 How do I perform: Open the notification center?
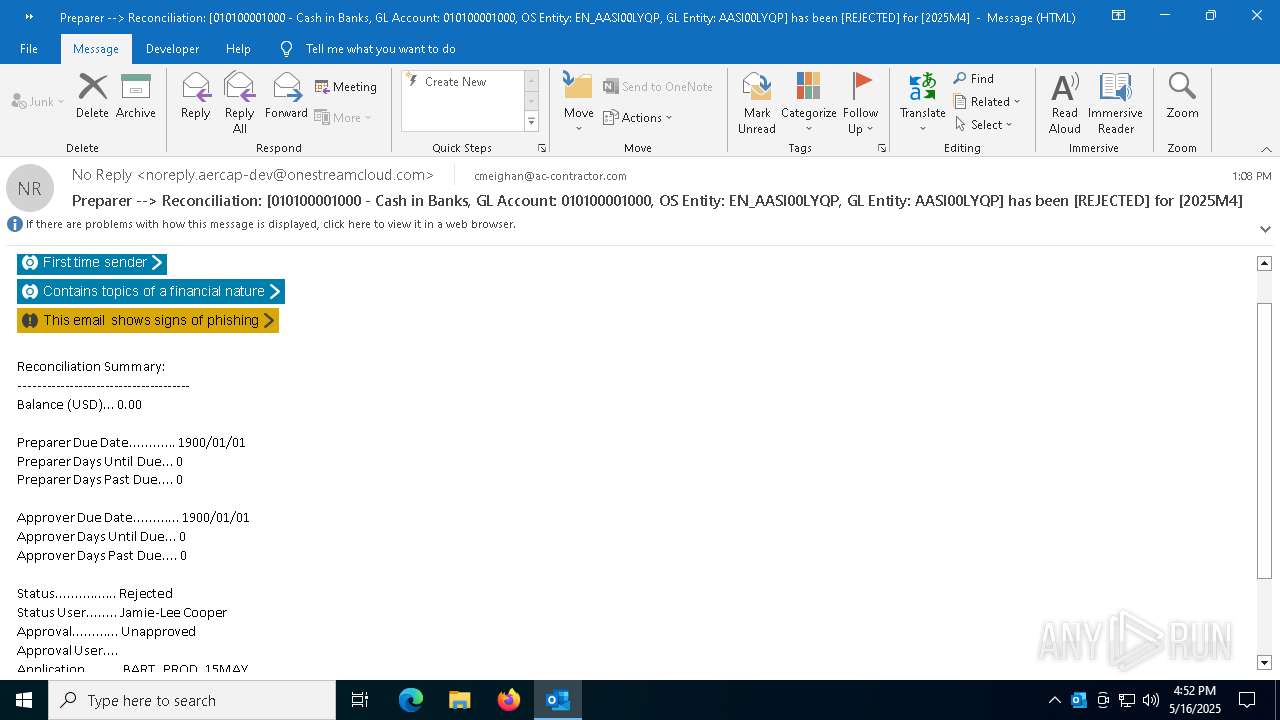click(x=1247, y=700)
